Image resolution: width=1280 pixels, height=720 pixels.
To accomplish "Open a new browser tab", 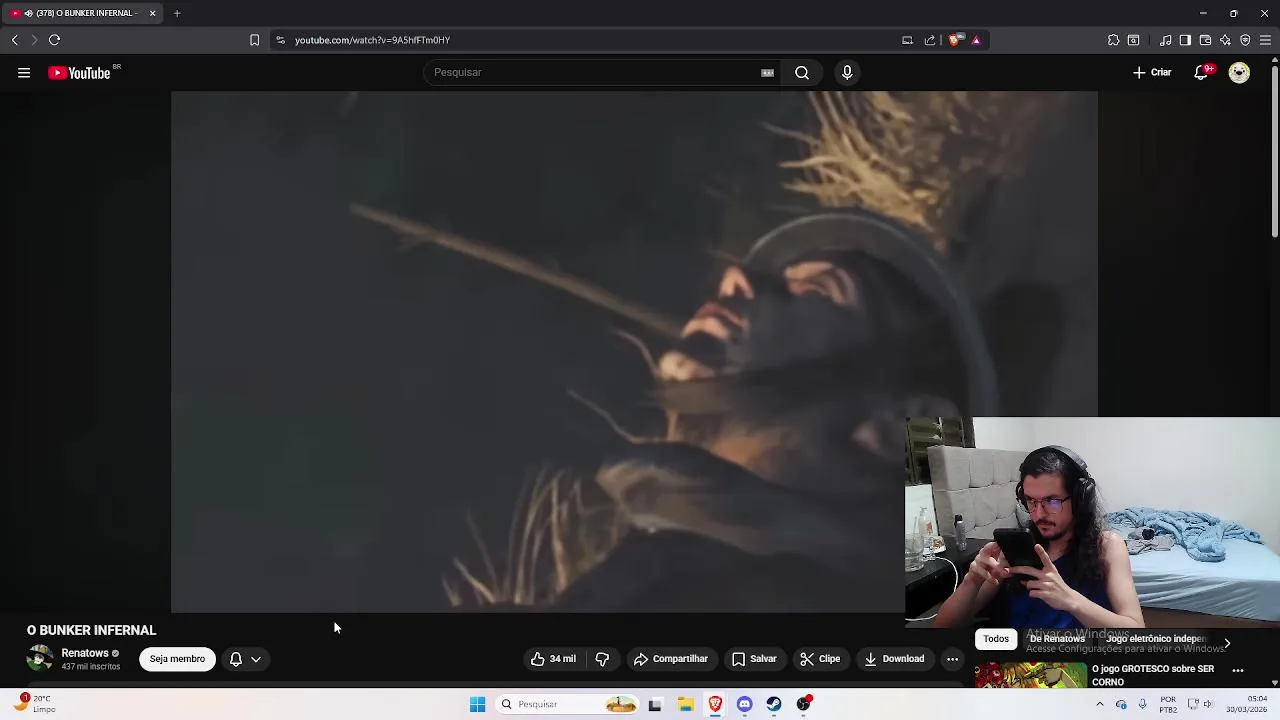I will pos(177,13).
